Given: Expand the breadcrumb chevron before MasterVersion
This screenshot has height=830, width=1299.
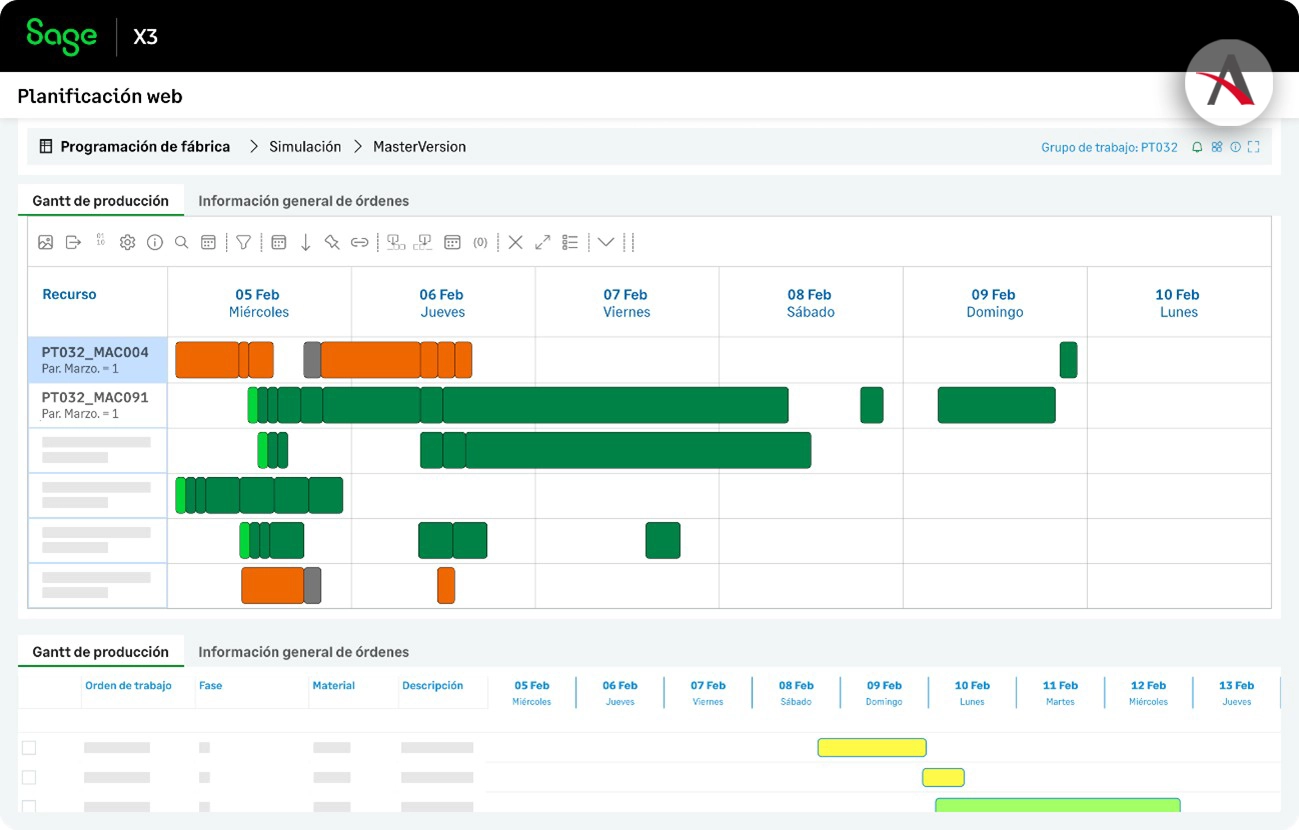Looking at the screenshot, I should click(x=358, y=147).
